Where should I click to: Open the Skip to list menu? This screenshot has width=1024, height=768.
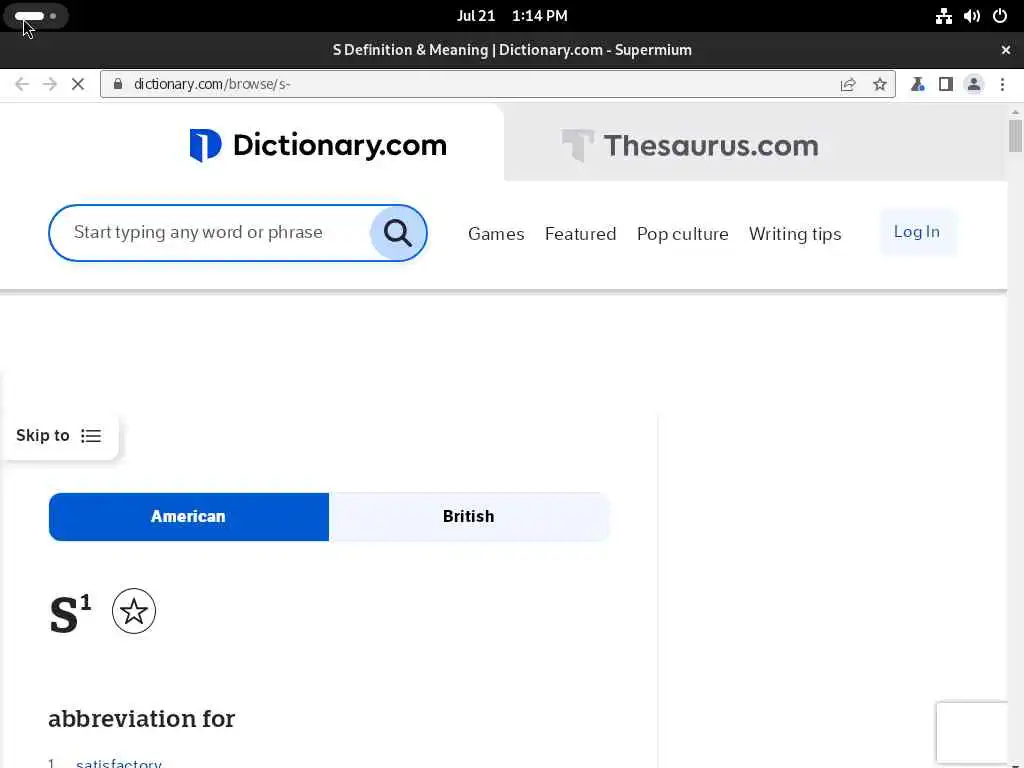(59, 436)
